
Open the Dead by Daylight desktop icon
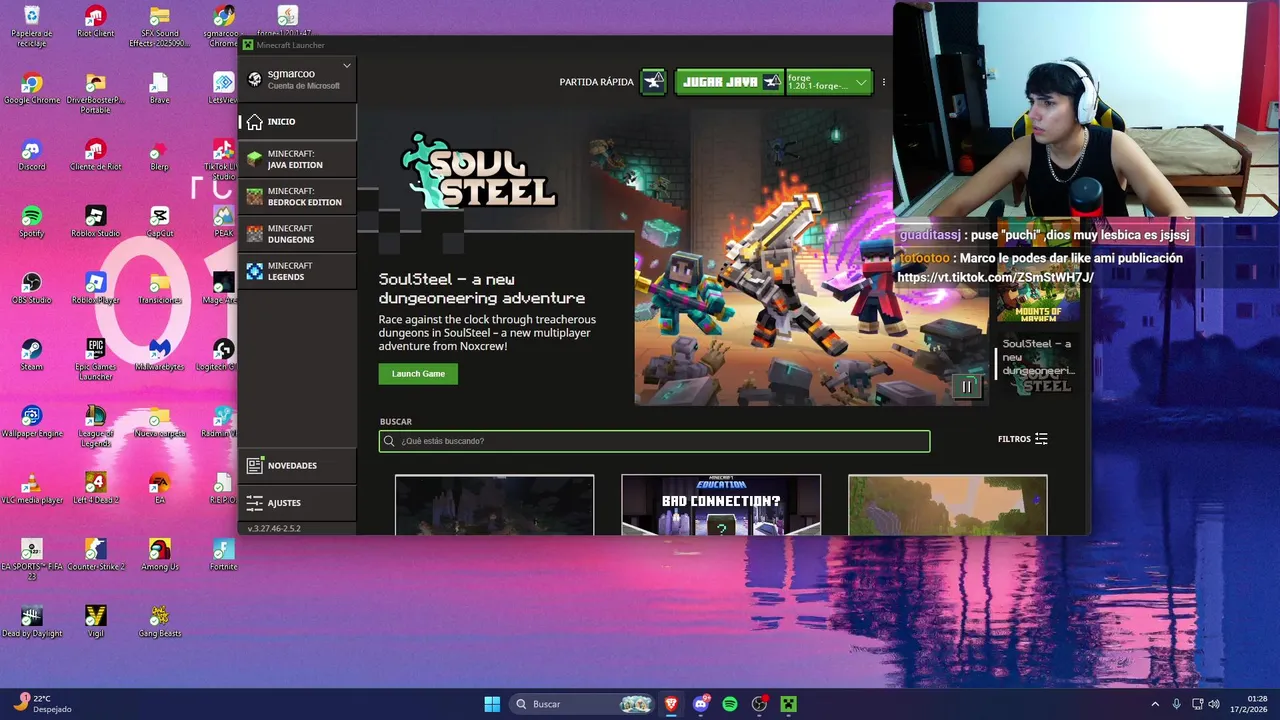(x=31, y=622)
